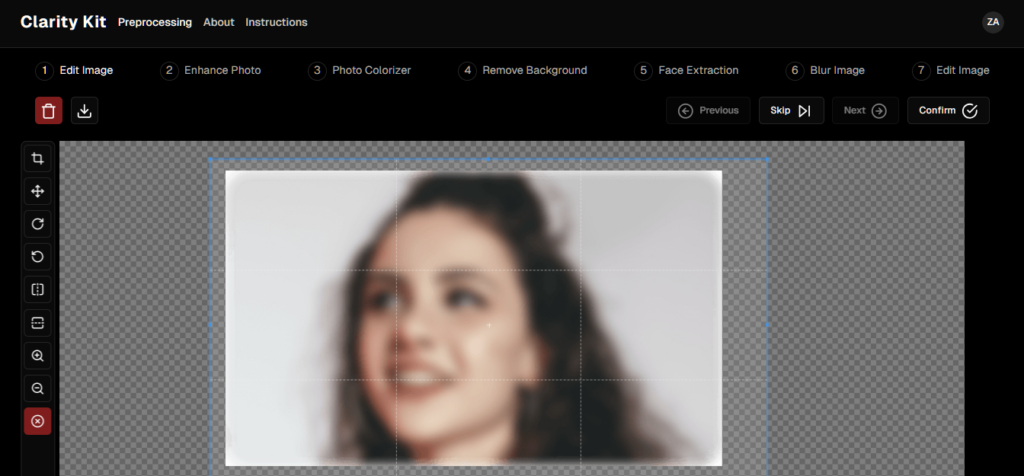
Task: Open the ZA user avatar menu
Action: [992, 22]
